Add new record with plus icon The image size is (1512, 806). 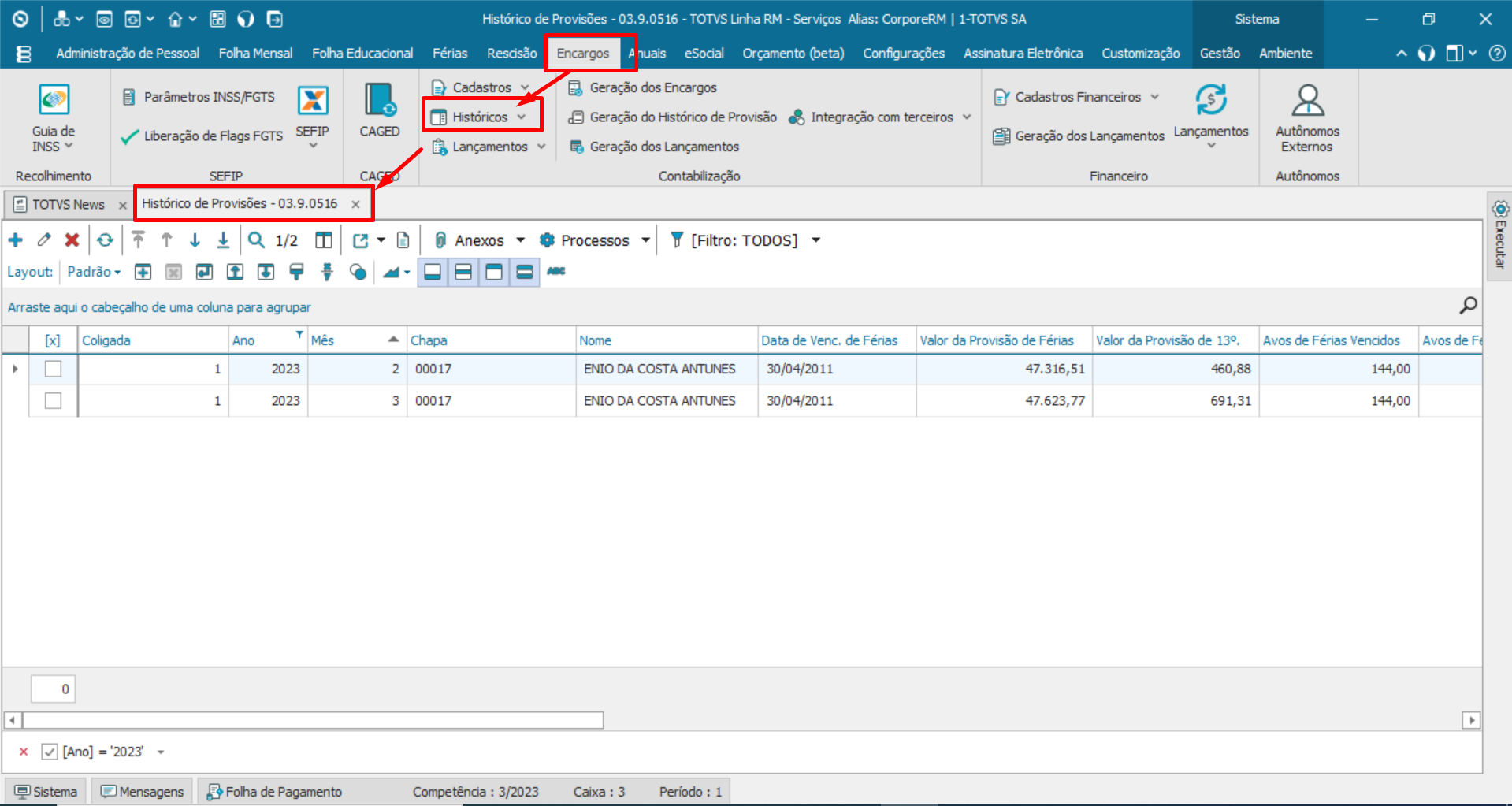point(16,240)
